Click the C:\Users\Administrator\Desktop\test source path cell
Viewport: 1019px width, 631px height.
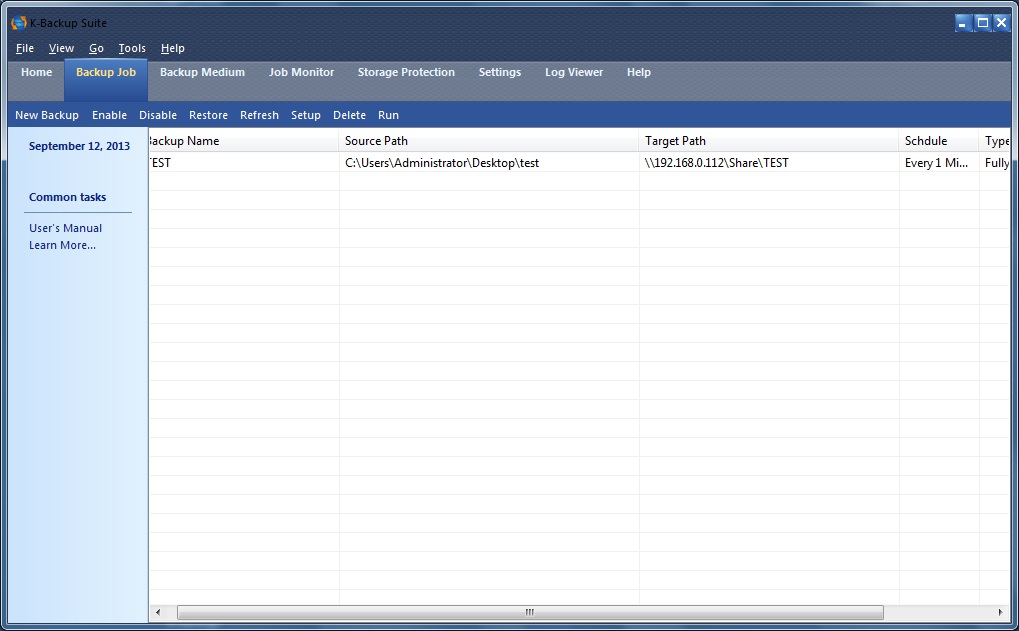click(x=489, y=162)
